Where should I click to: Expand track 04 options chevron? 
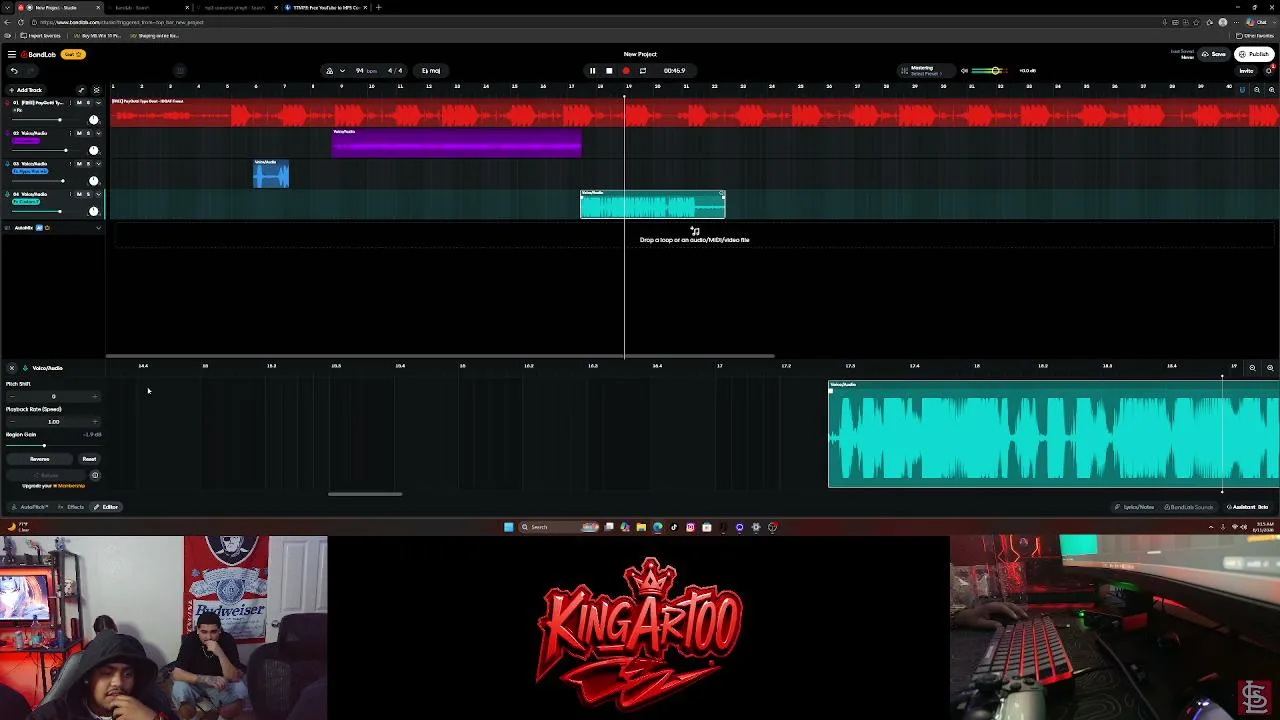click(x=98, y=194)
